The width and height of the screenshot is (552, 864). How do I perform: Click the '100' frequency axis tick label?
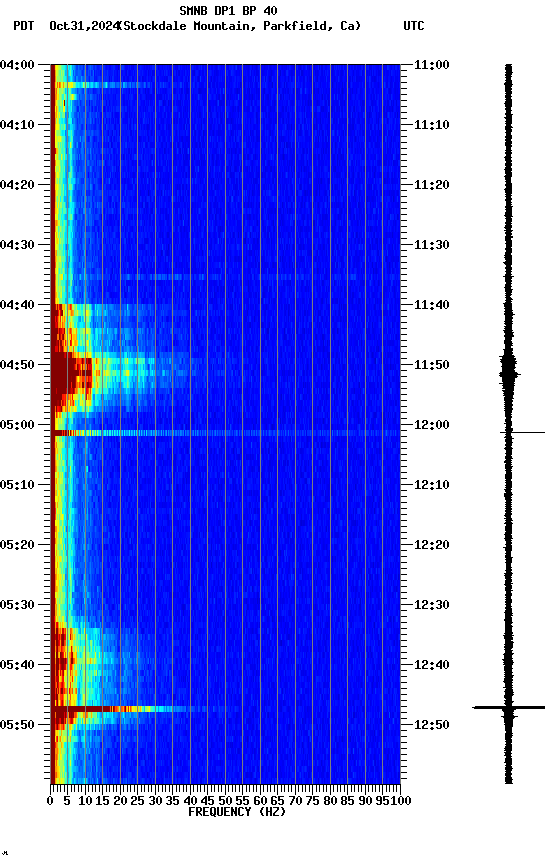pyautogui.click(x=401, y=801)
